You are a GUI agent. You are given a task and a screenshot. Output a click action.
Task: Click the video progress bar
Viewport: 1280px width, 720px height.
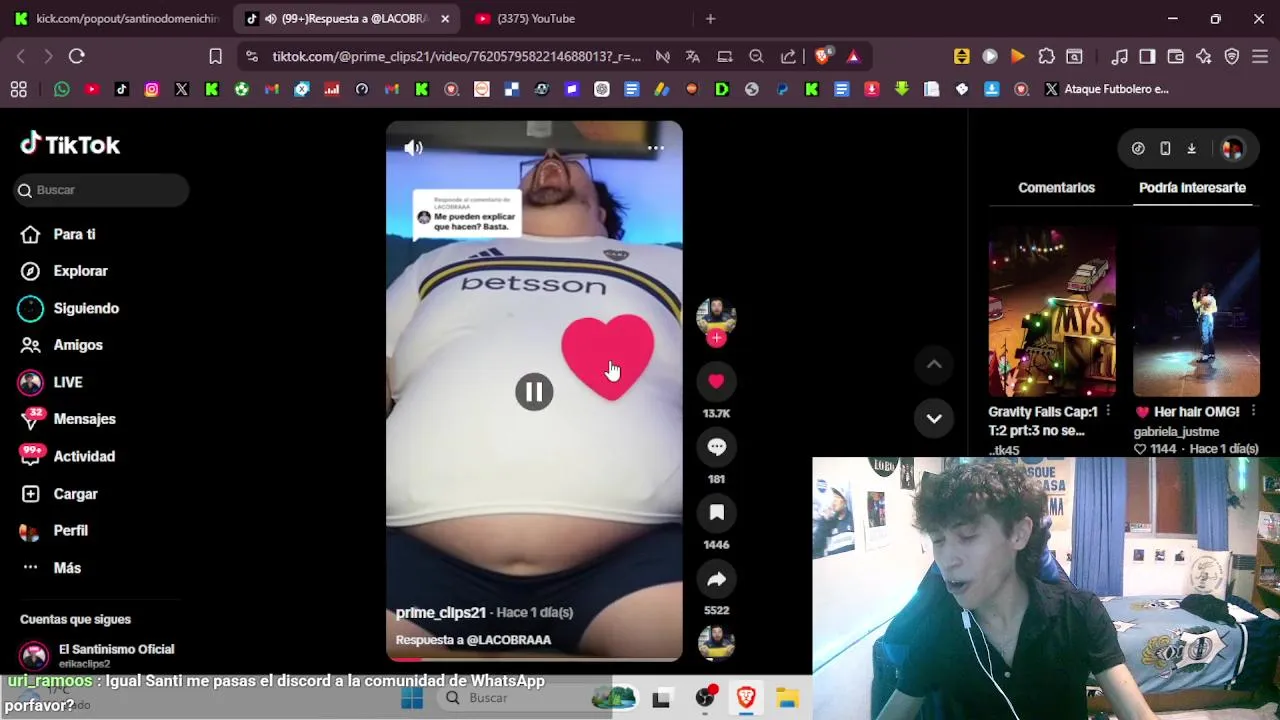click(x=534, y=659)
